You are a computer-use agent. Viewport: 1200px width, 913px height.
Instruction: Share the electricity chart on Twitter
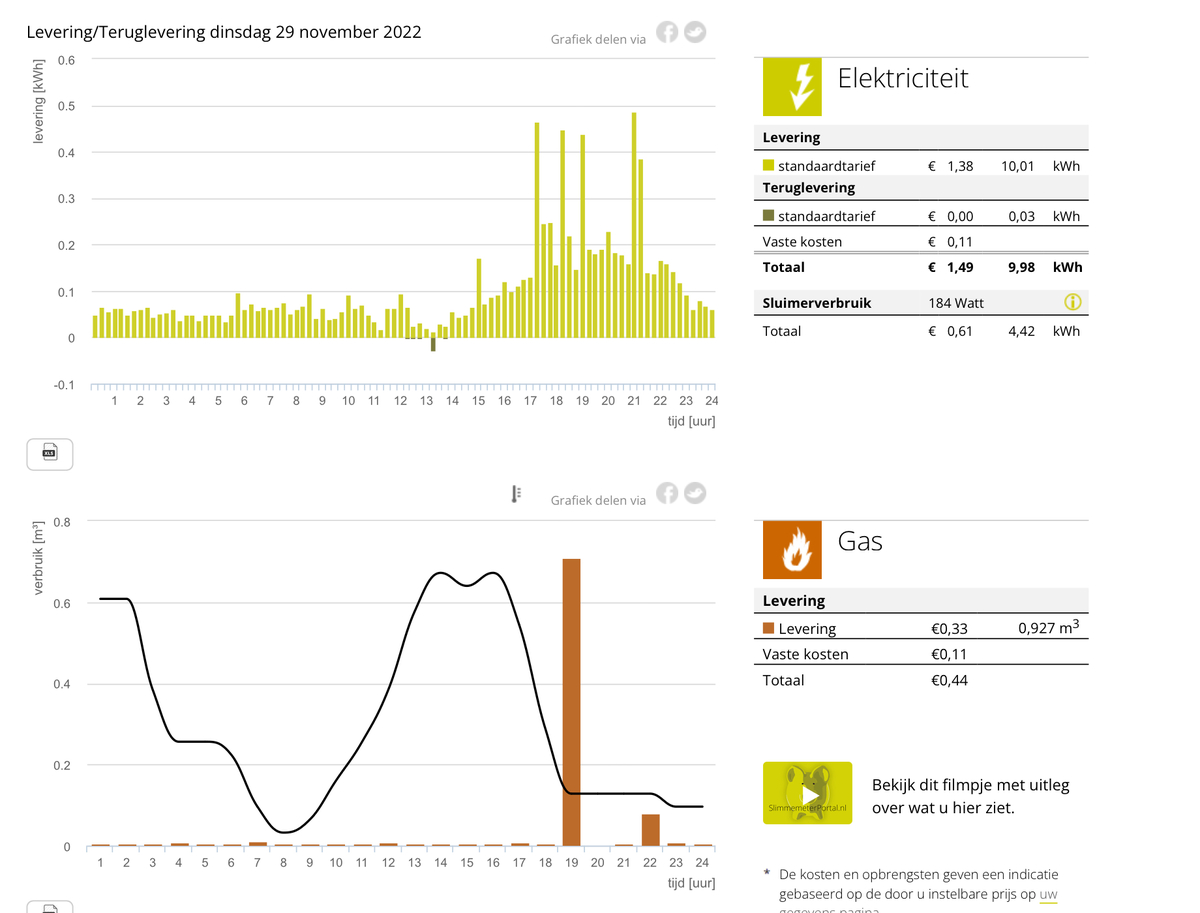pyautogui.click(x=695, y=32)
